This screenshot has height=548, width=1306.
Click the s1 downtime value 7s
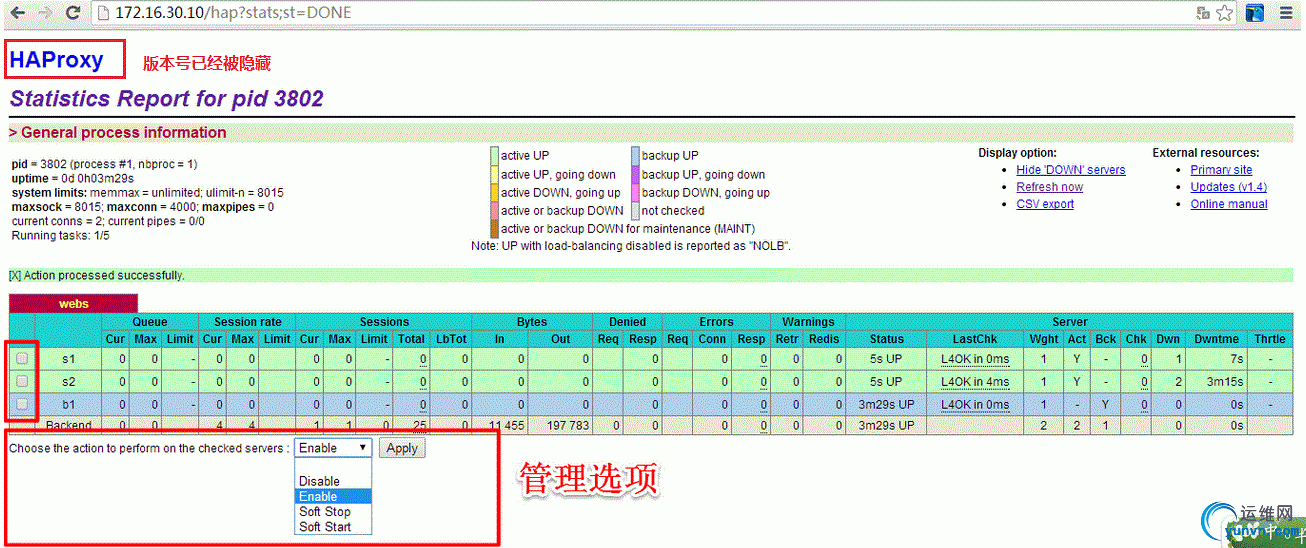tap(1236, 358)
